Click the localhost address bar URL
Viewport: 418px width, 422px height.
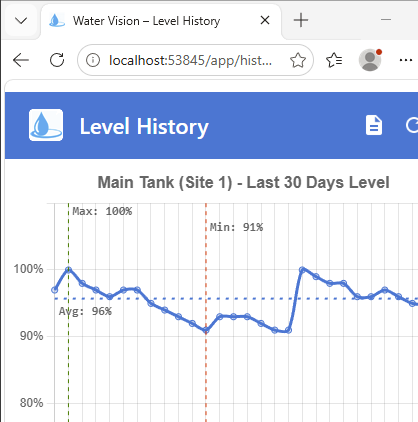pos(191,60)
